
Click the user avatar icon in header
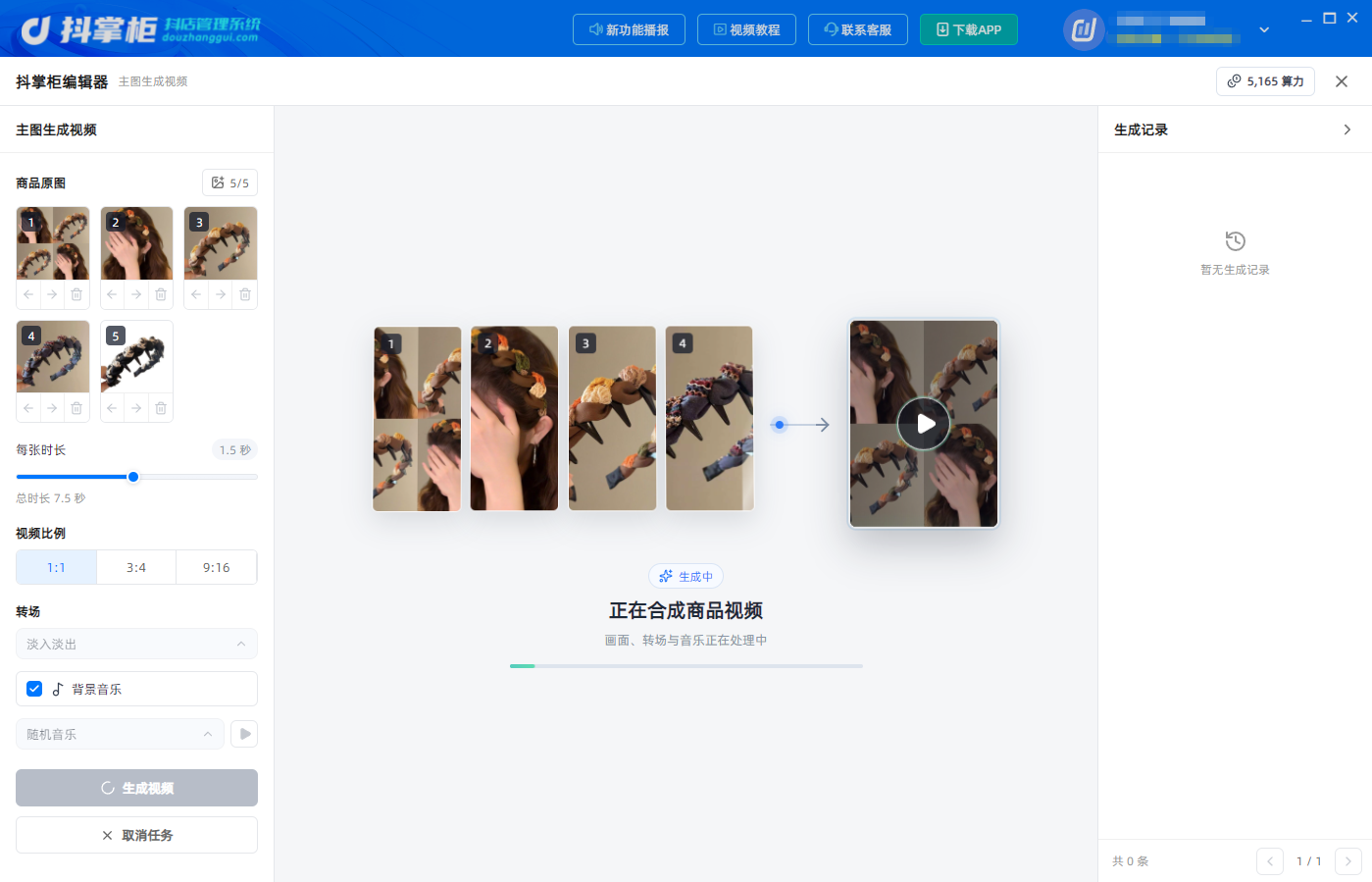click(x=1084, y=29)
